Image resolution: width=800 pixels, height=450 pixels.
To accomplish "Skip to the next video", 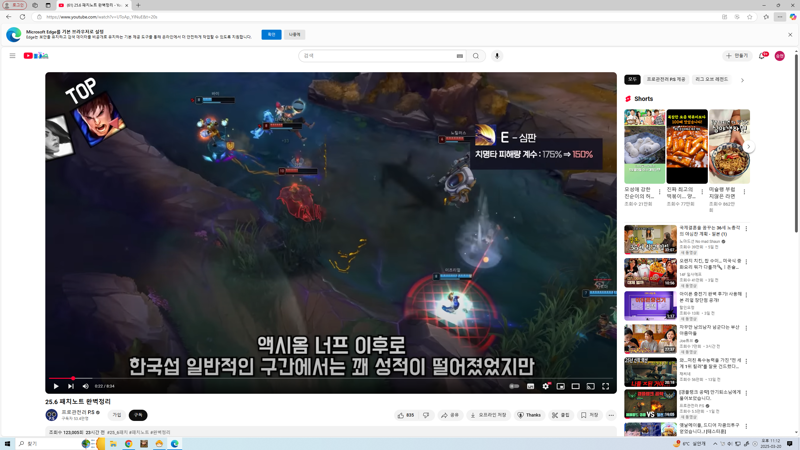I will coord(70,386).
